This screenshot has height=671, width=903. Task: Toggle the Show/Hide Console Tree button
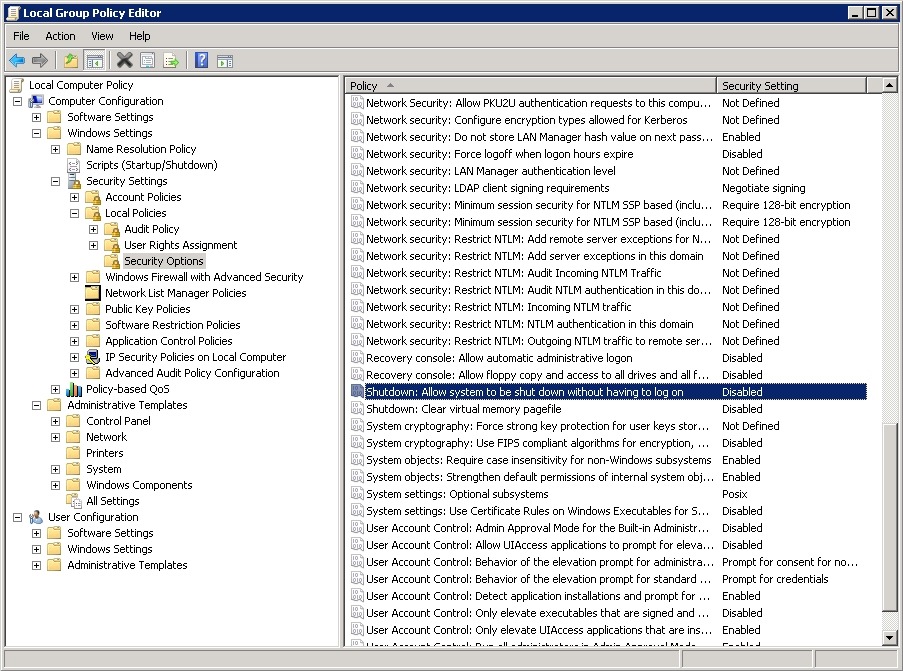point(94,61)
